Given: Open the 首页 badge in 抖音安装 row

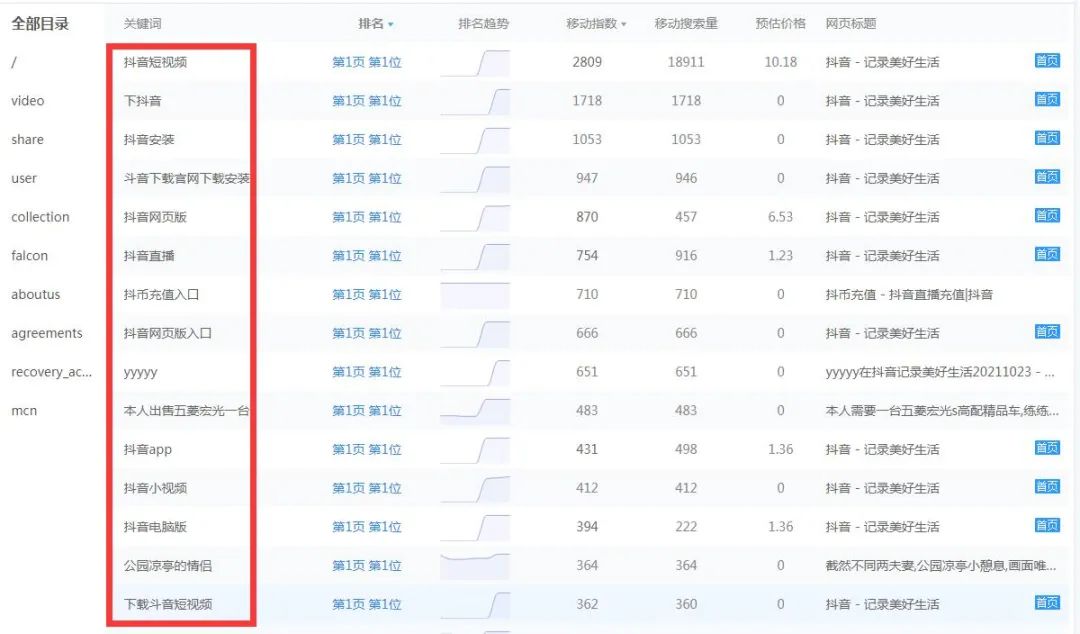Looking at the screenshot, I should tap(1047, 138).
